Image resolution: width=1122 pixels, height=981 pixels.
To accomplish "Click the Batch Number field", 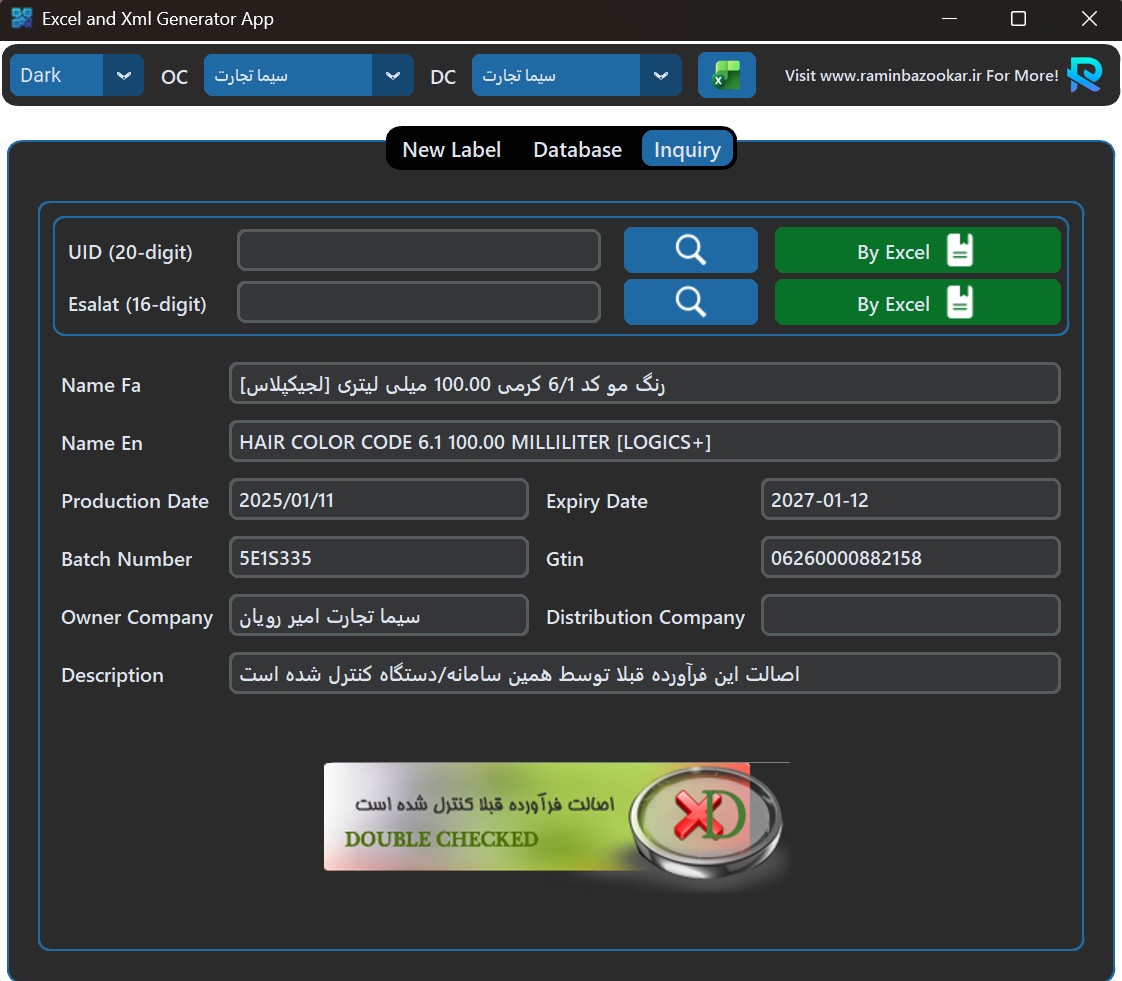I will (x=378, y=558).
